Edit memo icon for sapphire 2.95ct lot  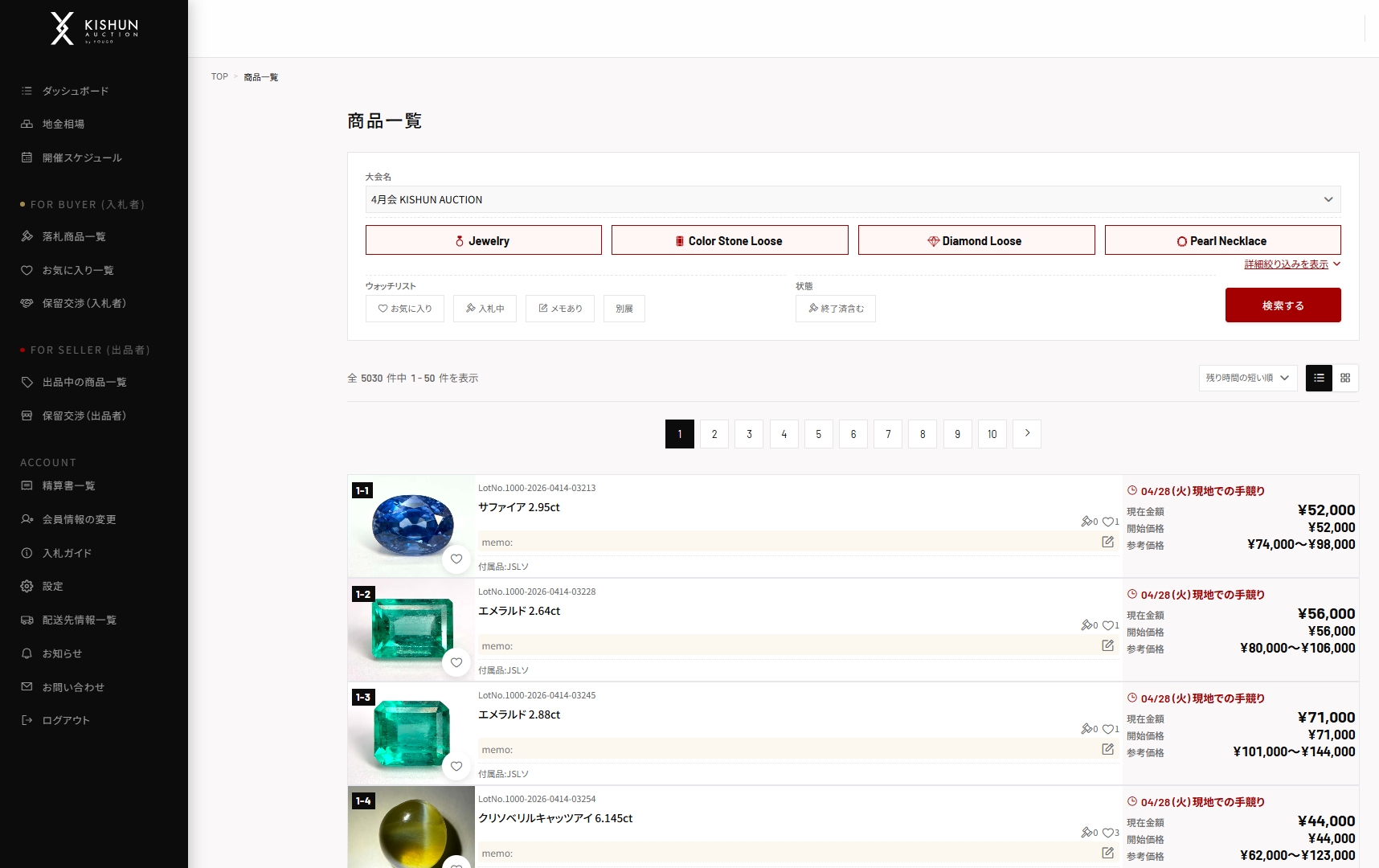point(1107,542)
